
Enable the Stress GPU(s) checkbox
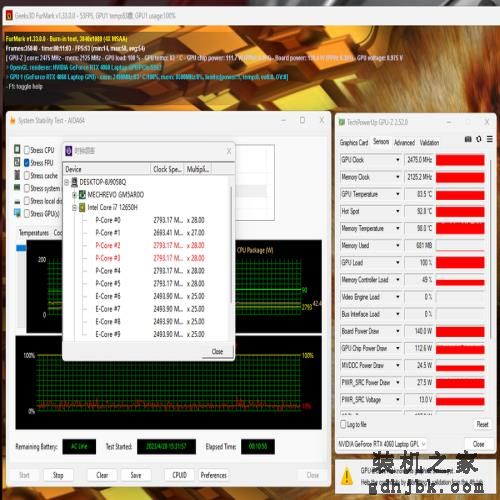[x=27, y=214]
